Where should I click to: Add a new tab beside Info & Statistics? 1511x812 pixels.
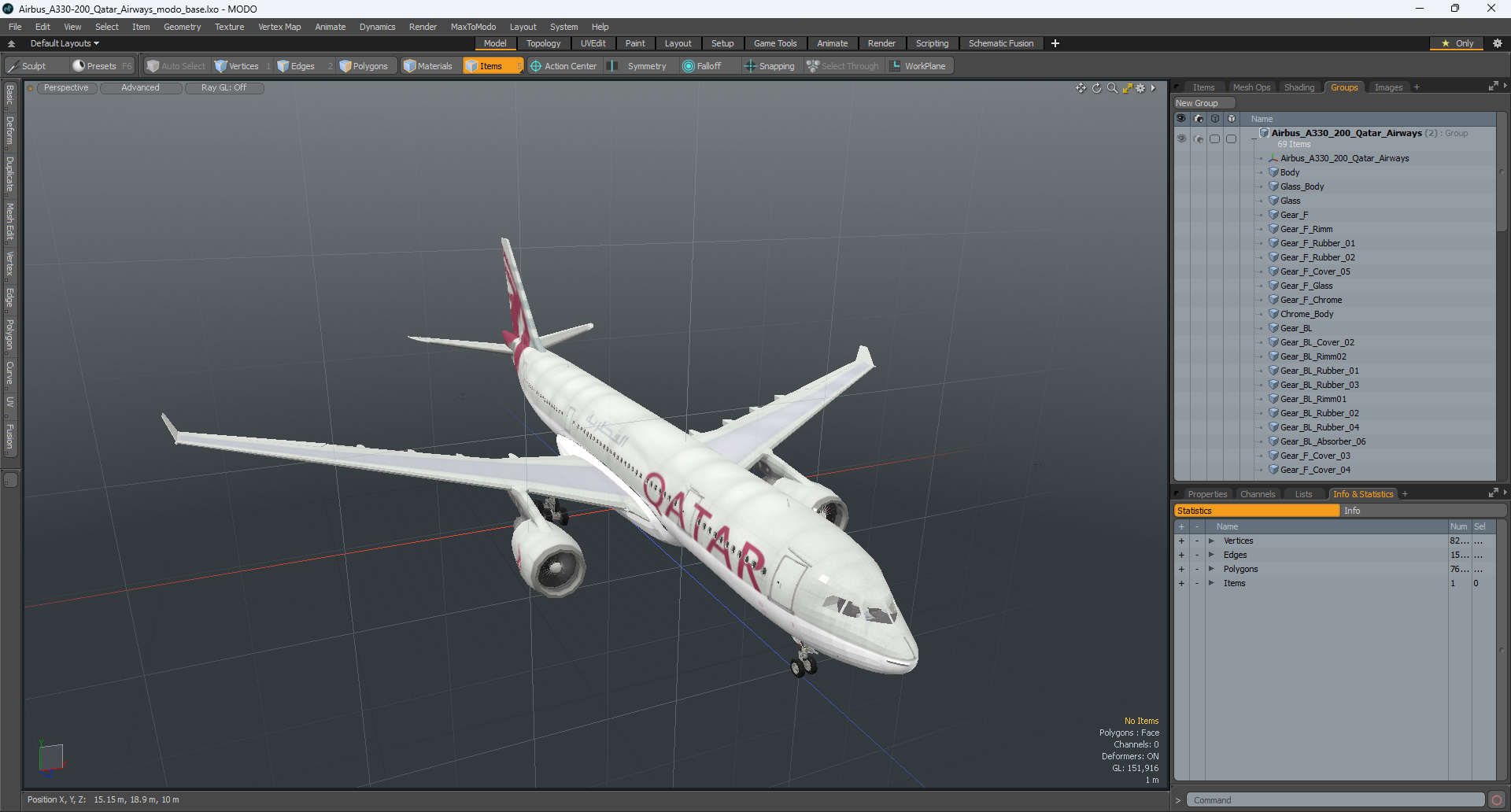tap(1405, 494)
